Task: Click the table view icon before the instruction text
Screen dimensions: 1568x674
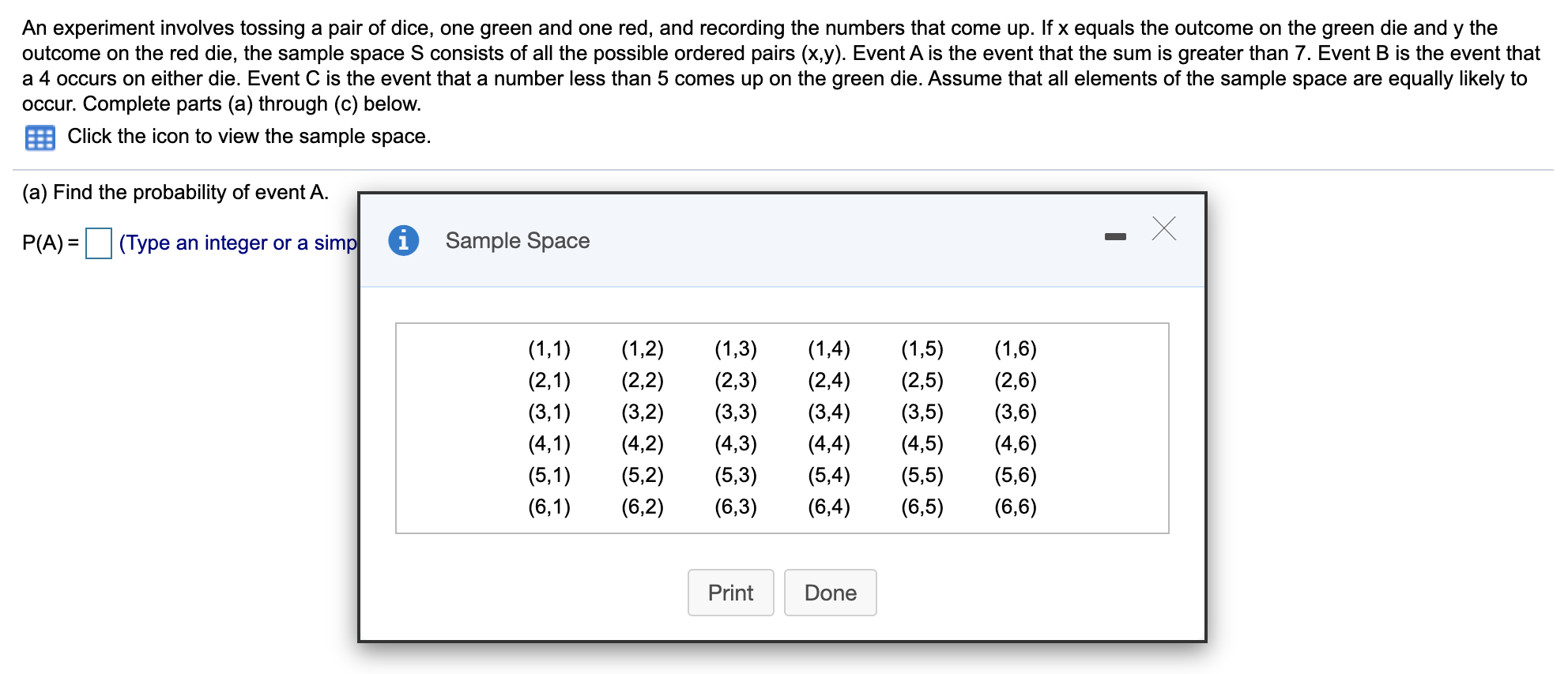Action: point(40,137)
